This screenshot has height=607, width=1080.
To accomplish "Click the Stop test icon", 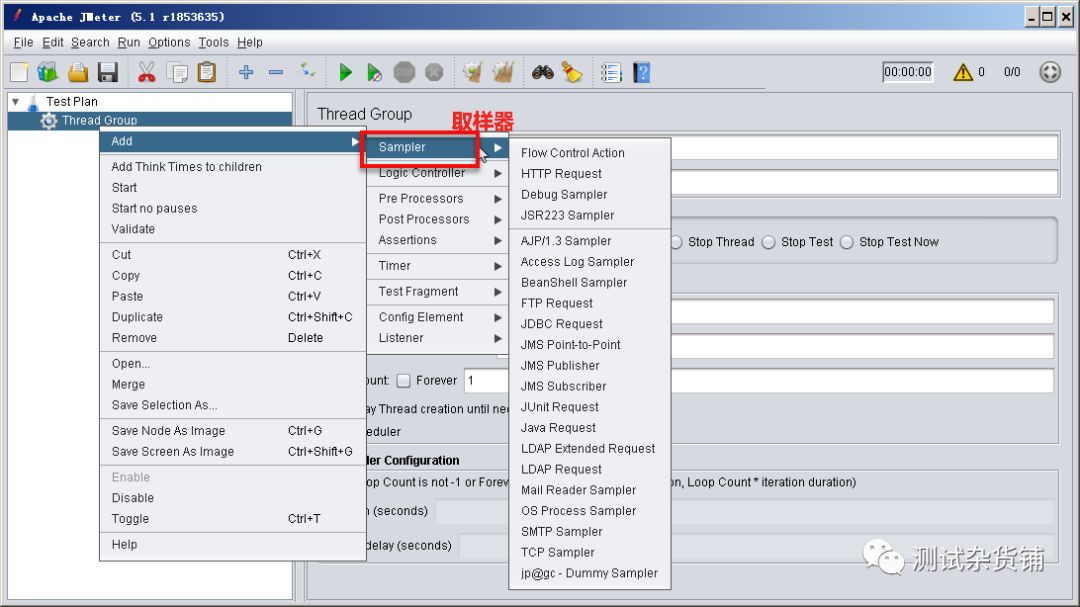I will pos(404,72).
